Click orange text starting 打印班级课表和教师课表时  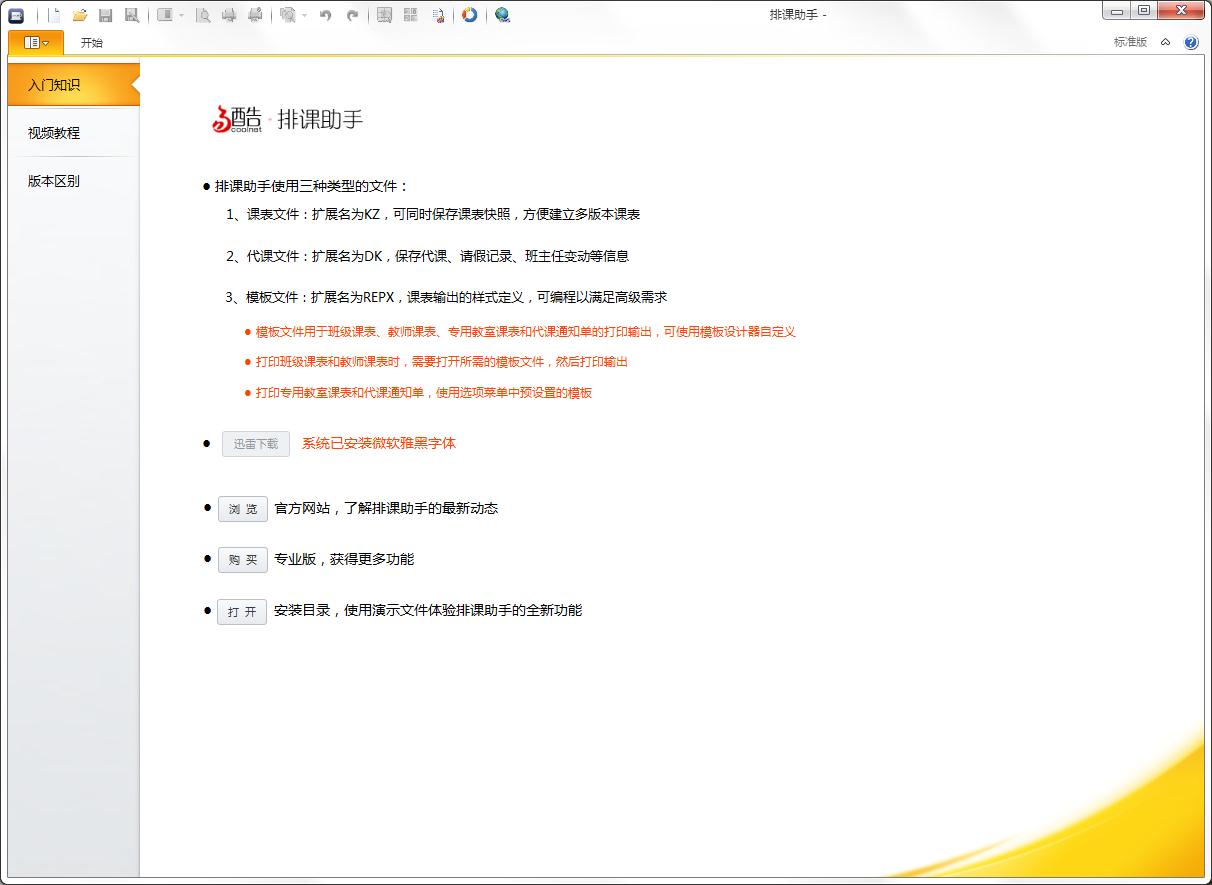click(x=442, y=362)
